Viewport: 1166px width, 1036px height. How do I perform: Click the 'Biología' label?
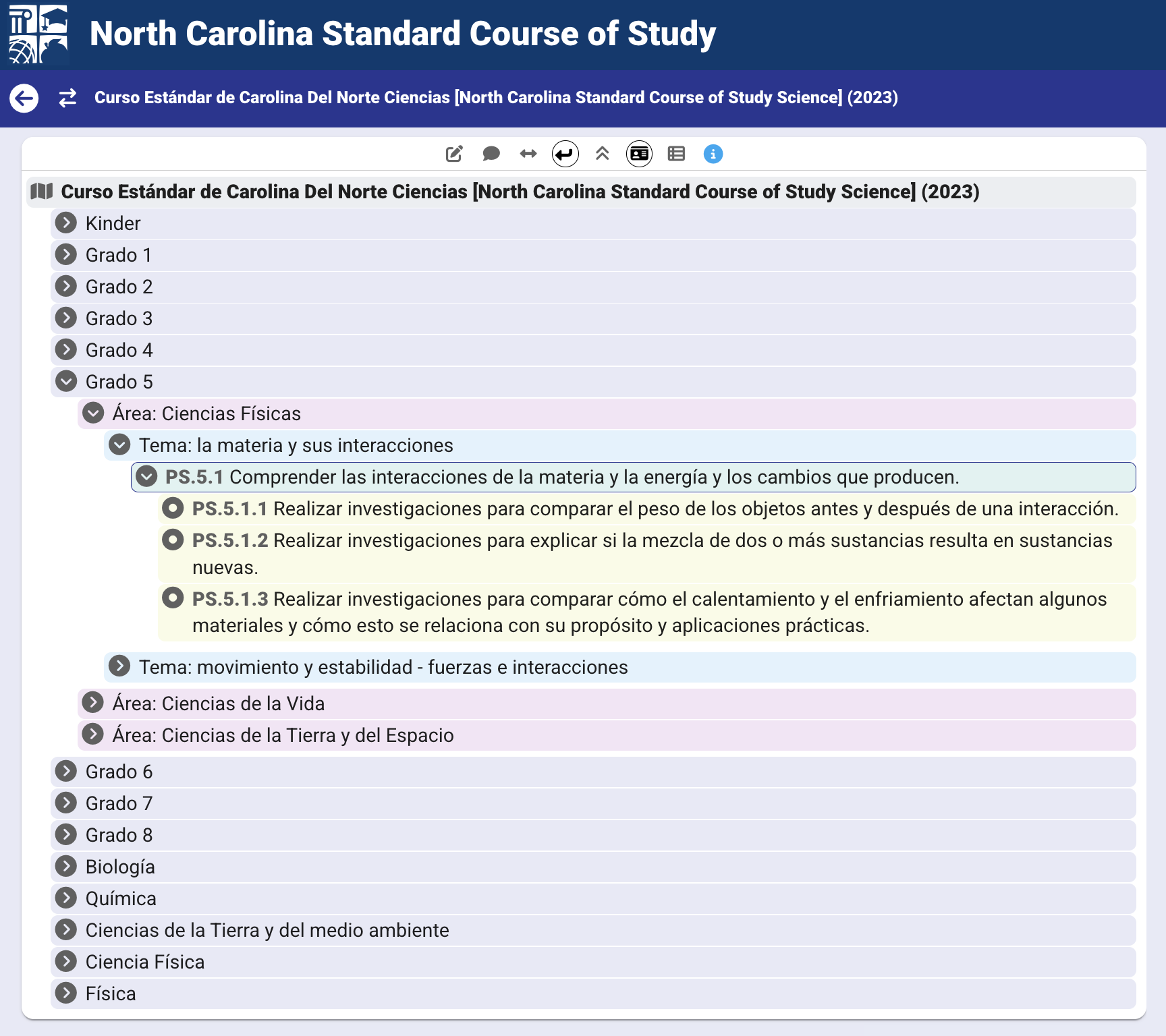120,867
